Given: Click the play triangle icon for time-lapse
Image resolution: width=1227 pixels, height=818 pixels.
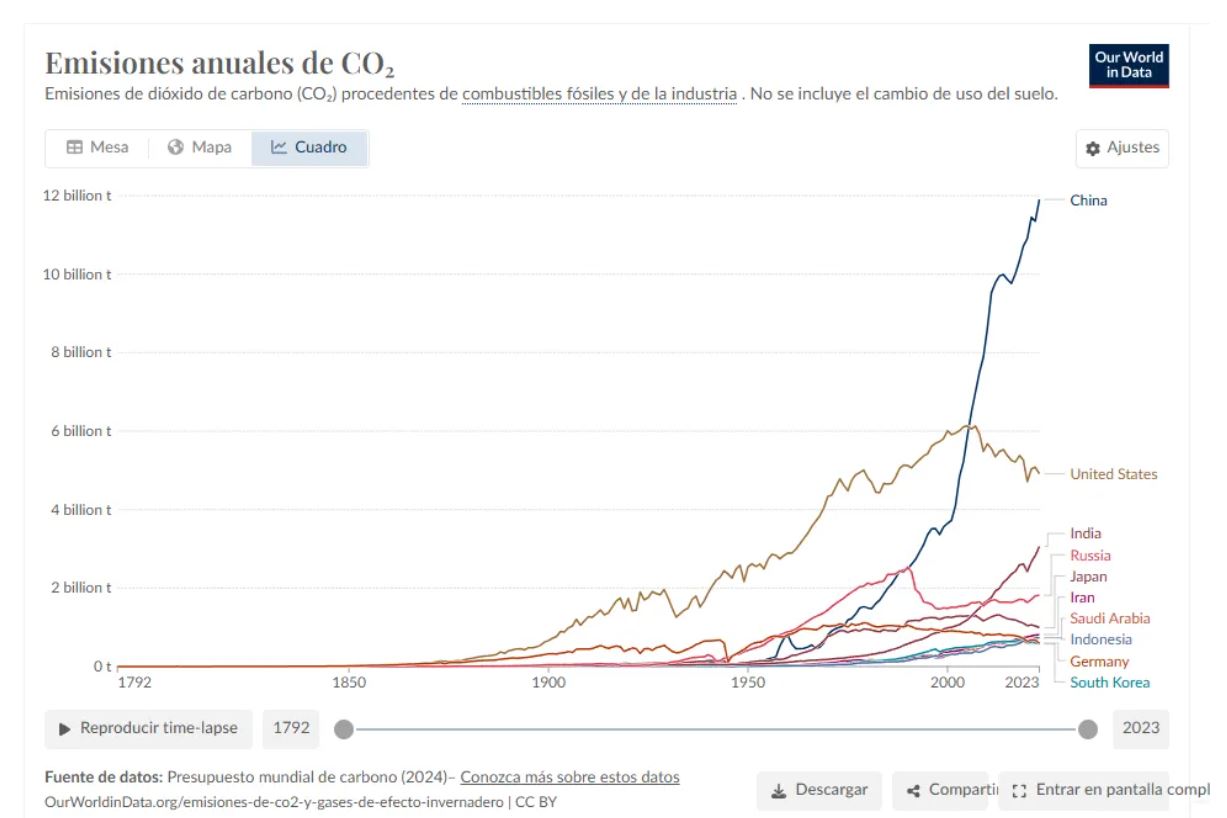Looking at the screenshot, I should point(65,729).
